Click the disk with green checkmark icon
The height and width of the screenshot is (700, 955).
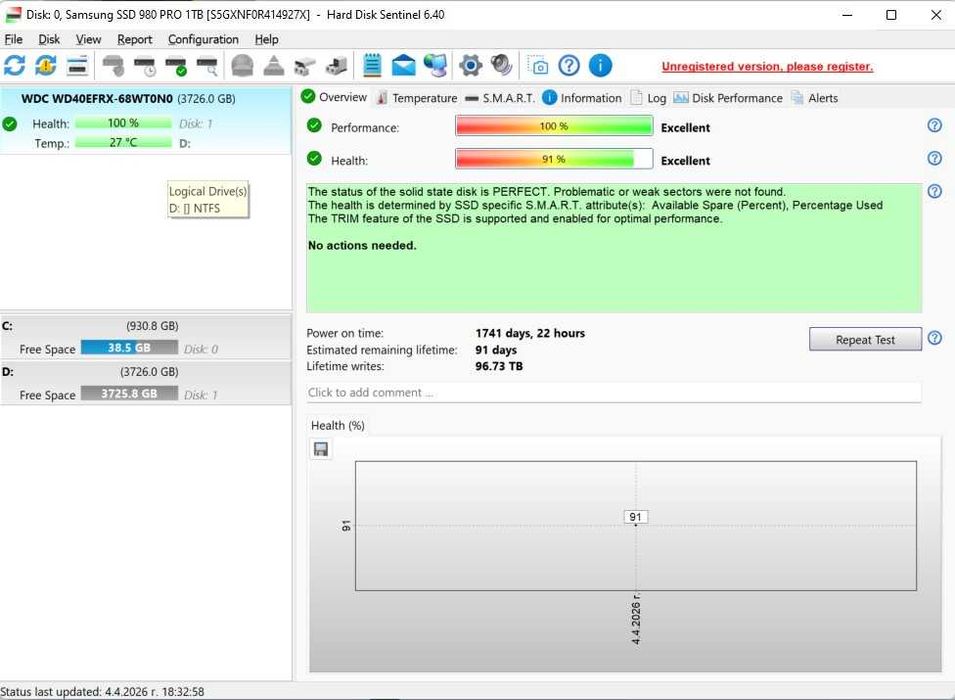click(x=176, y=65)
